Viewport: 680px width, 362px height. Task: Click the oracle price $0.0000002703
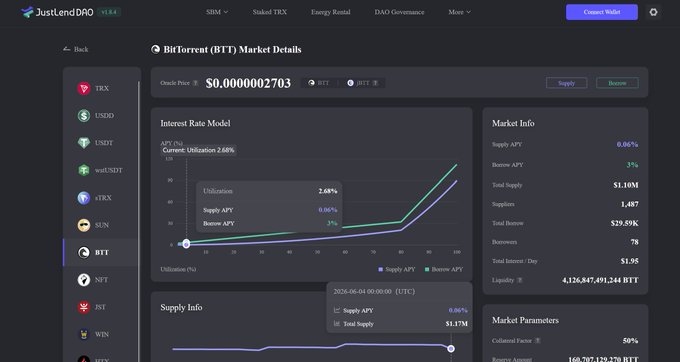(248, 83)
